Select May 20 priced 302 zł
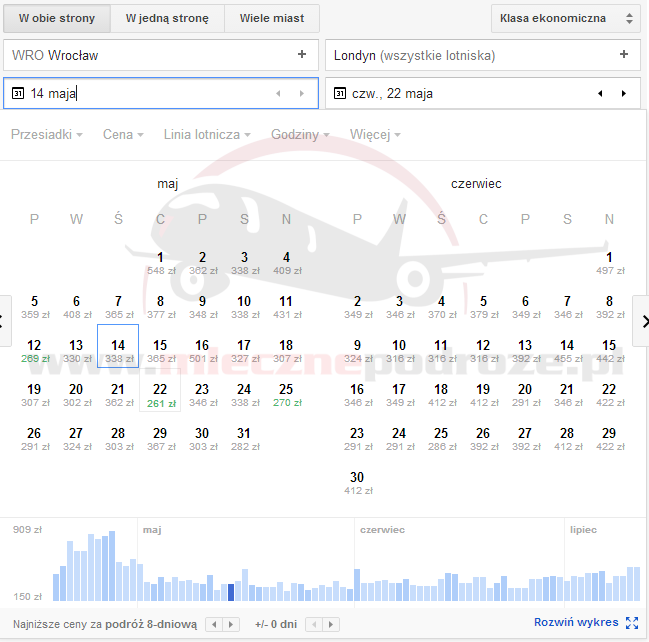649x642 pixels. [77, 394]
